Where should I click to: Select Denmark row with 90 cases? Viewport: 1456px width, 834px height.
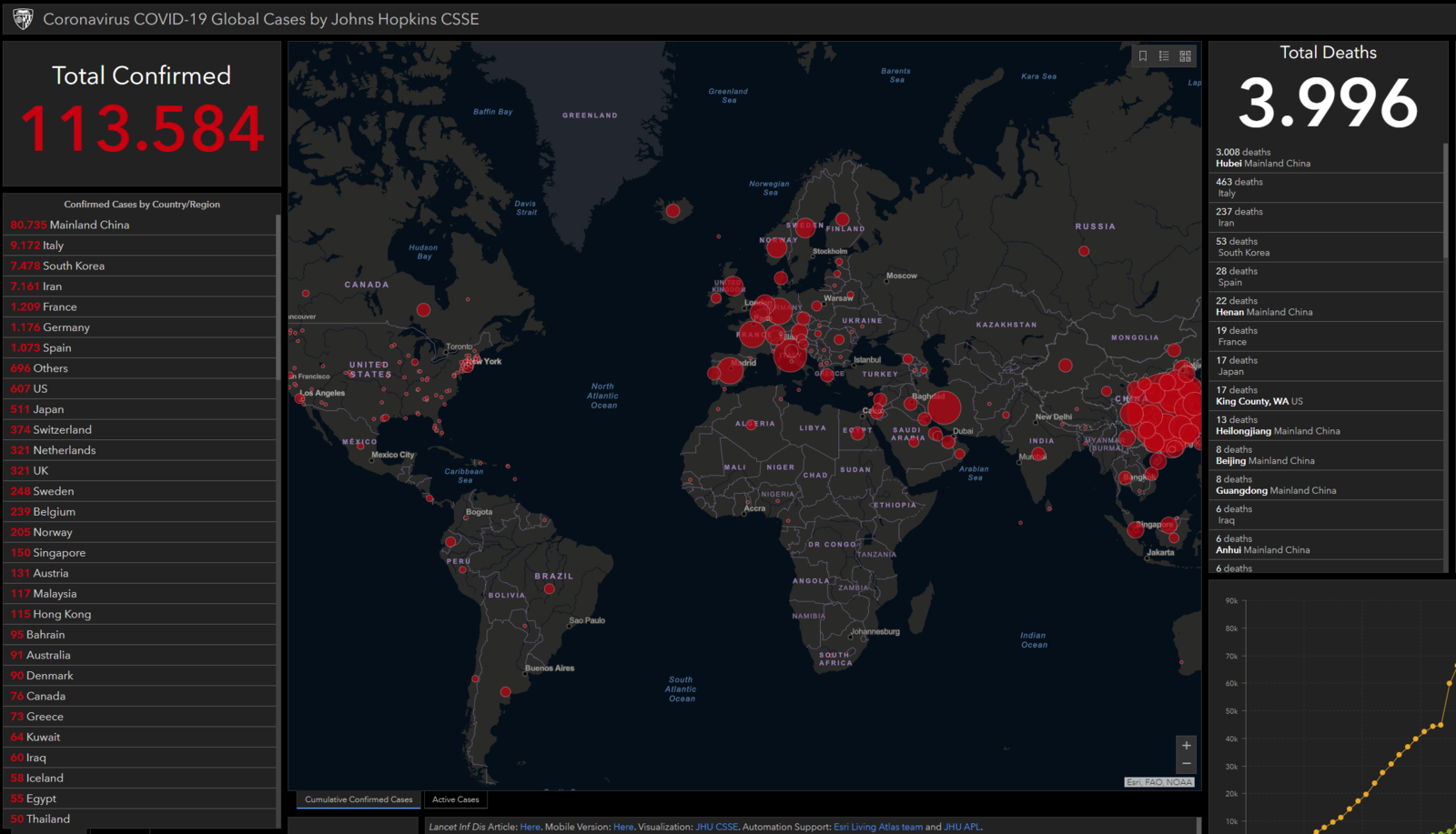tap(139, 676)
